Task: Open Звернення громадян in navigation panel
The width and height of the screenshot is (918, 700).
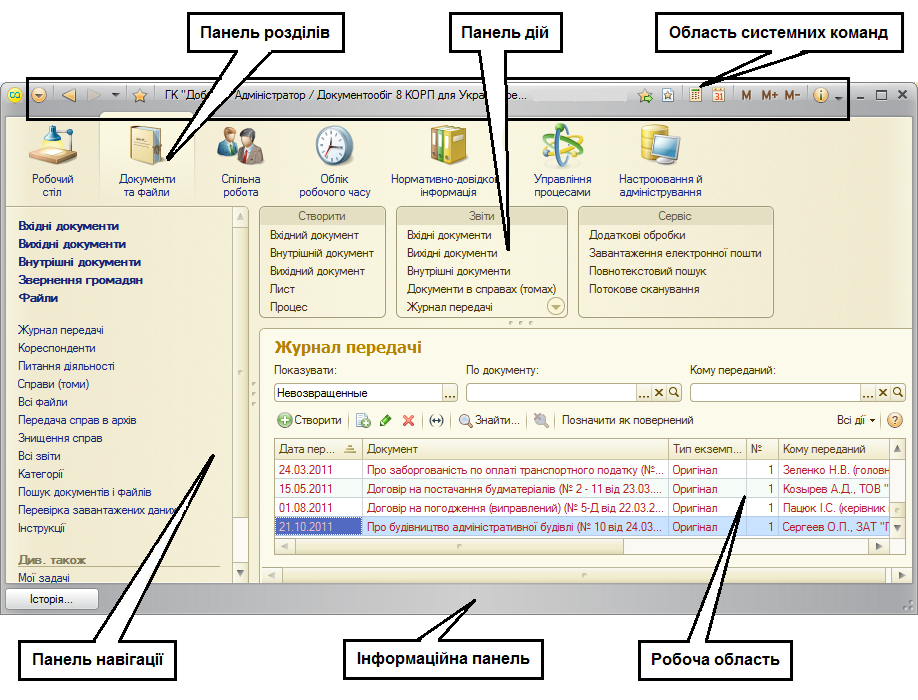Action: coord(80,280)
